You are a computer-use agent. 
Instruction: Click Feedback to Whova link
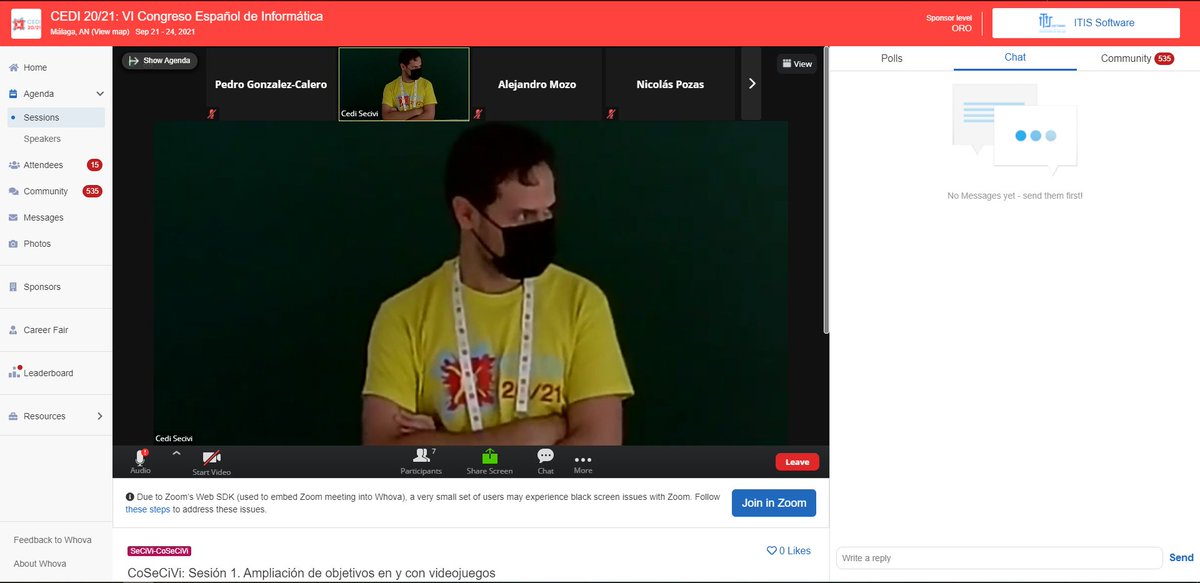click(x=52, y=540)
